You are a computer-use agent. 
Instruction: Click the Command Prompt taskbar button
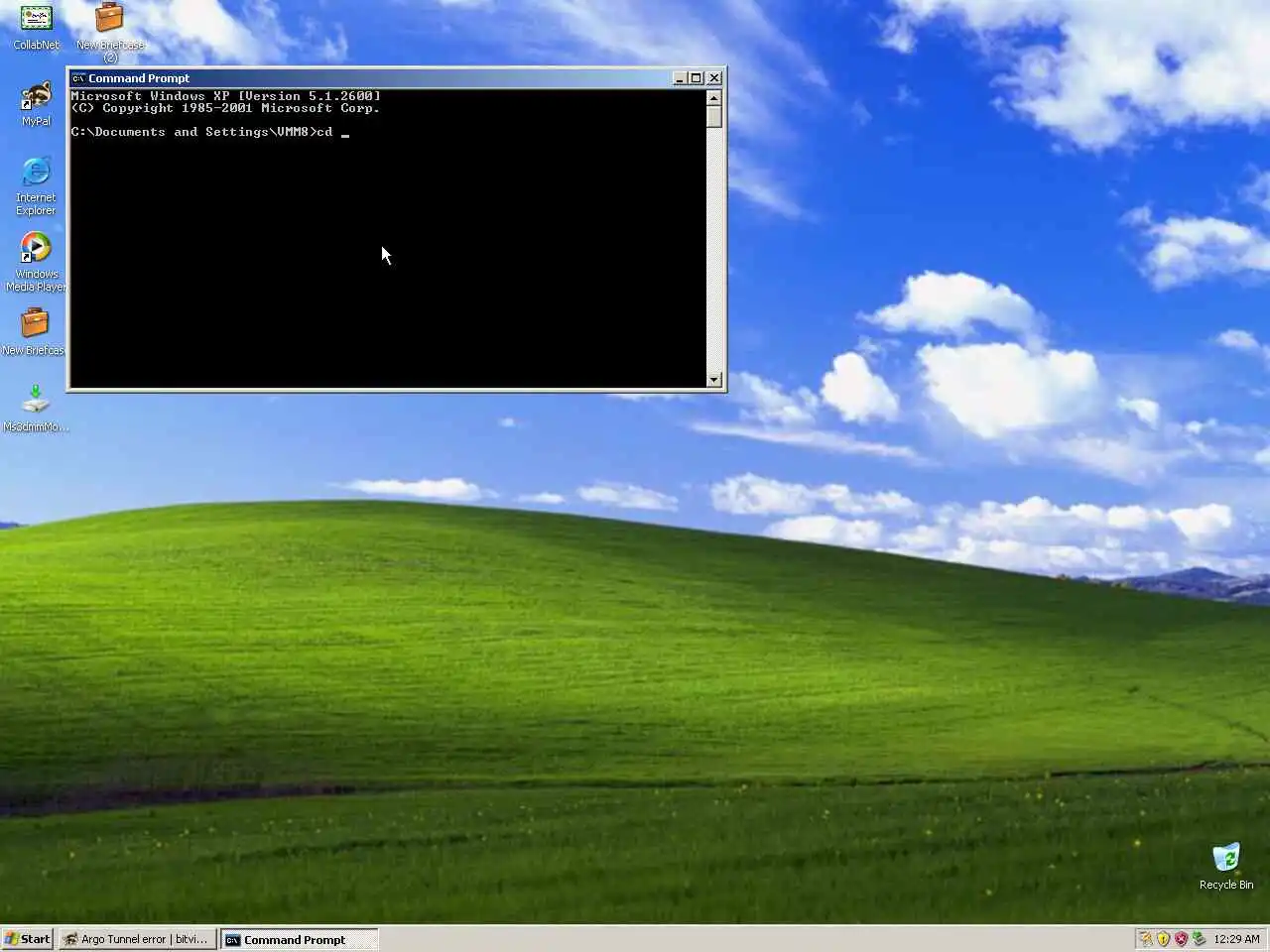299,939
